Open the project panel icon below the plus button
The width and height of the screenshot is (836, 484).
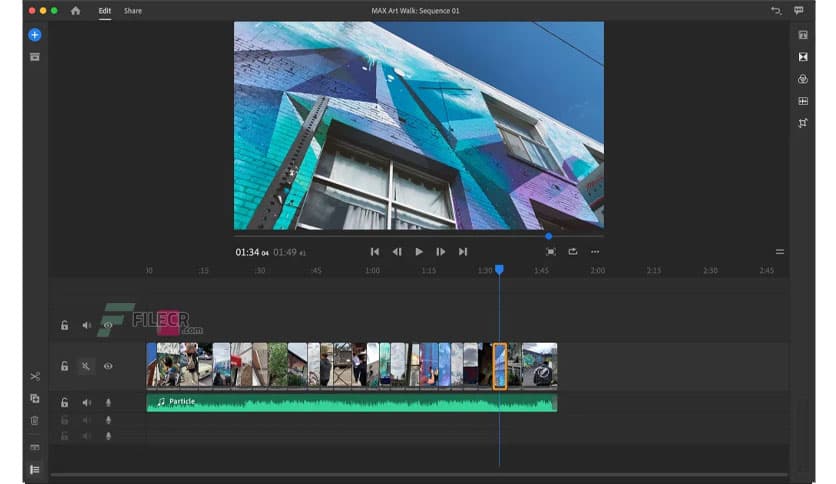35,57
